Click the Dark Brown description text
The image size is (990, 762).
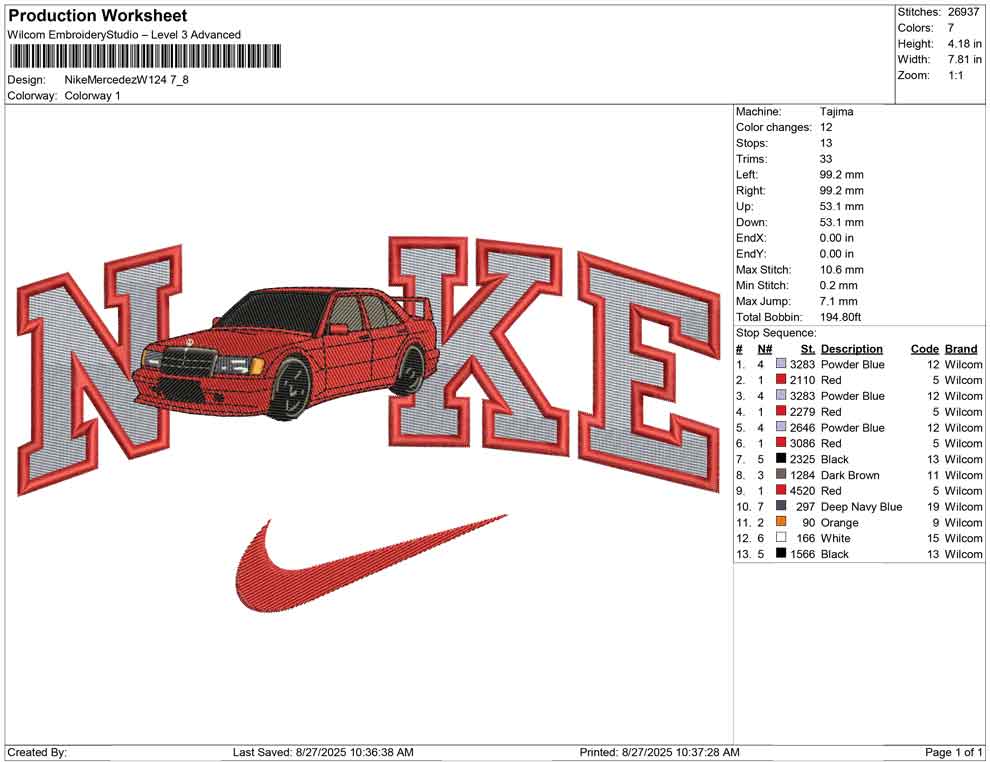pos(850,475)
